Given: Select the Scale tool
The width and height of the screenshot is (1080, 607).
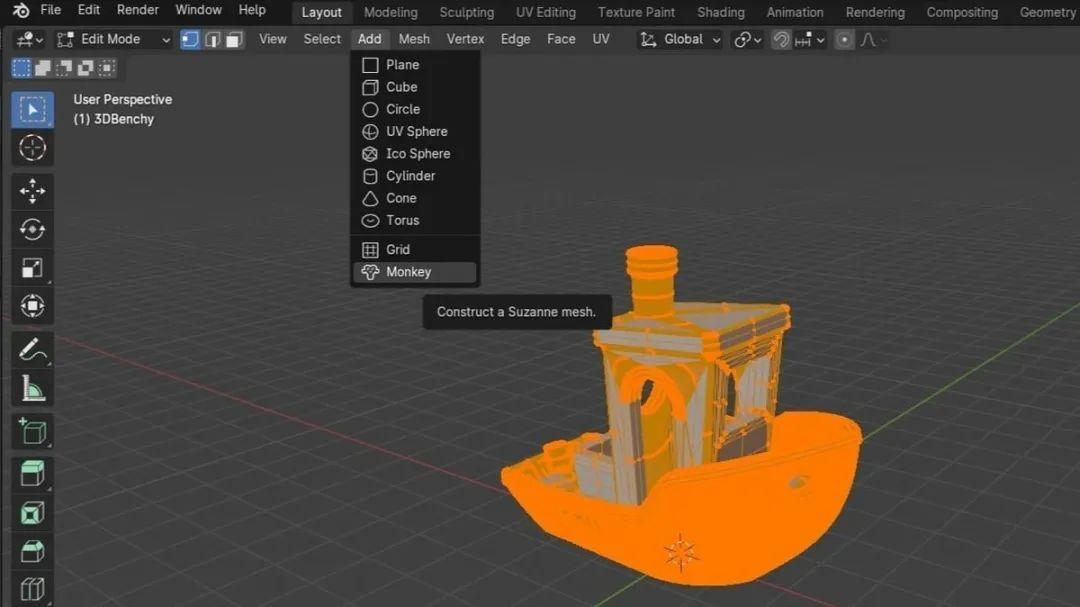Looking at the screenshot, I should (32, 268).
